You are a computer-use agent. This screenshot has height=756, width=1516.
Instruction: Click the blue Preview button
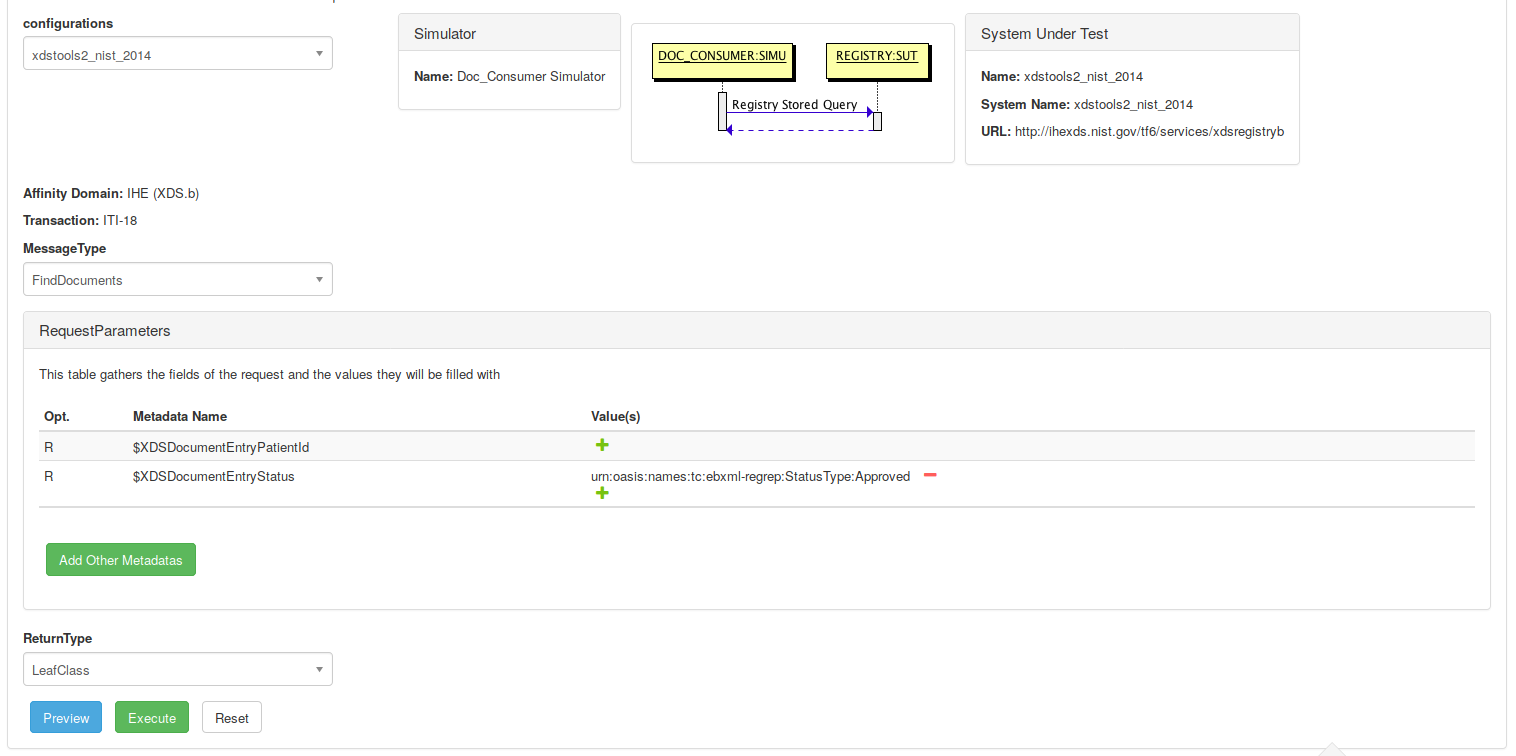pyautogui.click(x=66, y=718)
